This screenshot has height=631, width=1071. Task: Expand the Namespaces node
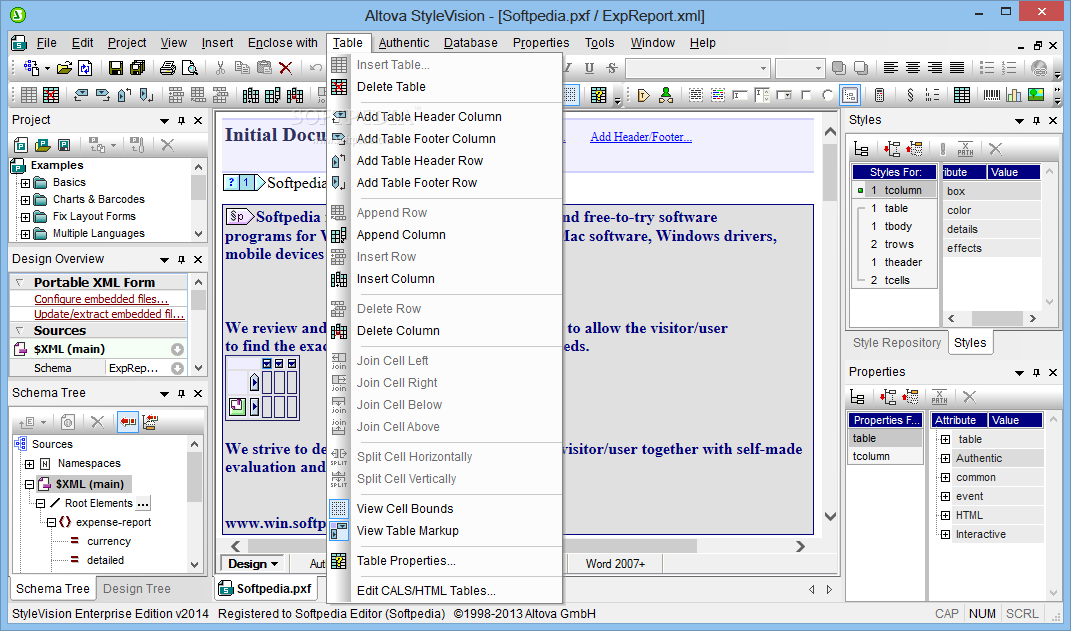[x=29, y=464]
